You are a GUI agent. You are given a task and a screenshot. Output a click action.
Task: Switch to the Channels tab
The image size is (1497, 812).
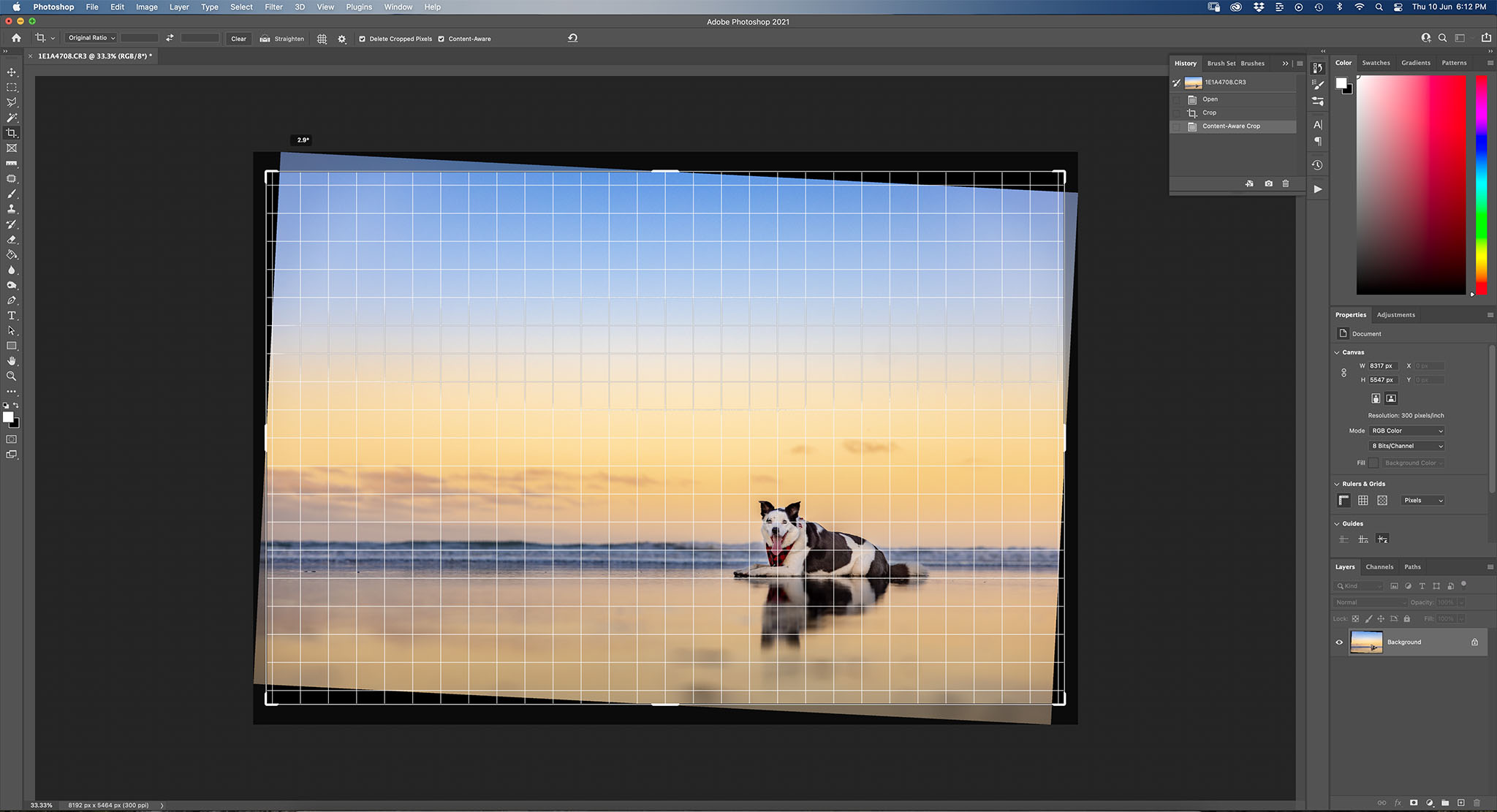(x=1379, y=567)
